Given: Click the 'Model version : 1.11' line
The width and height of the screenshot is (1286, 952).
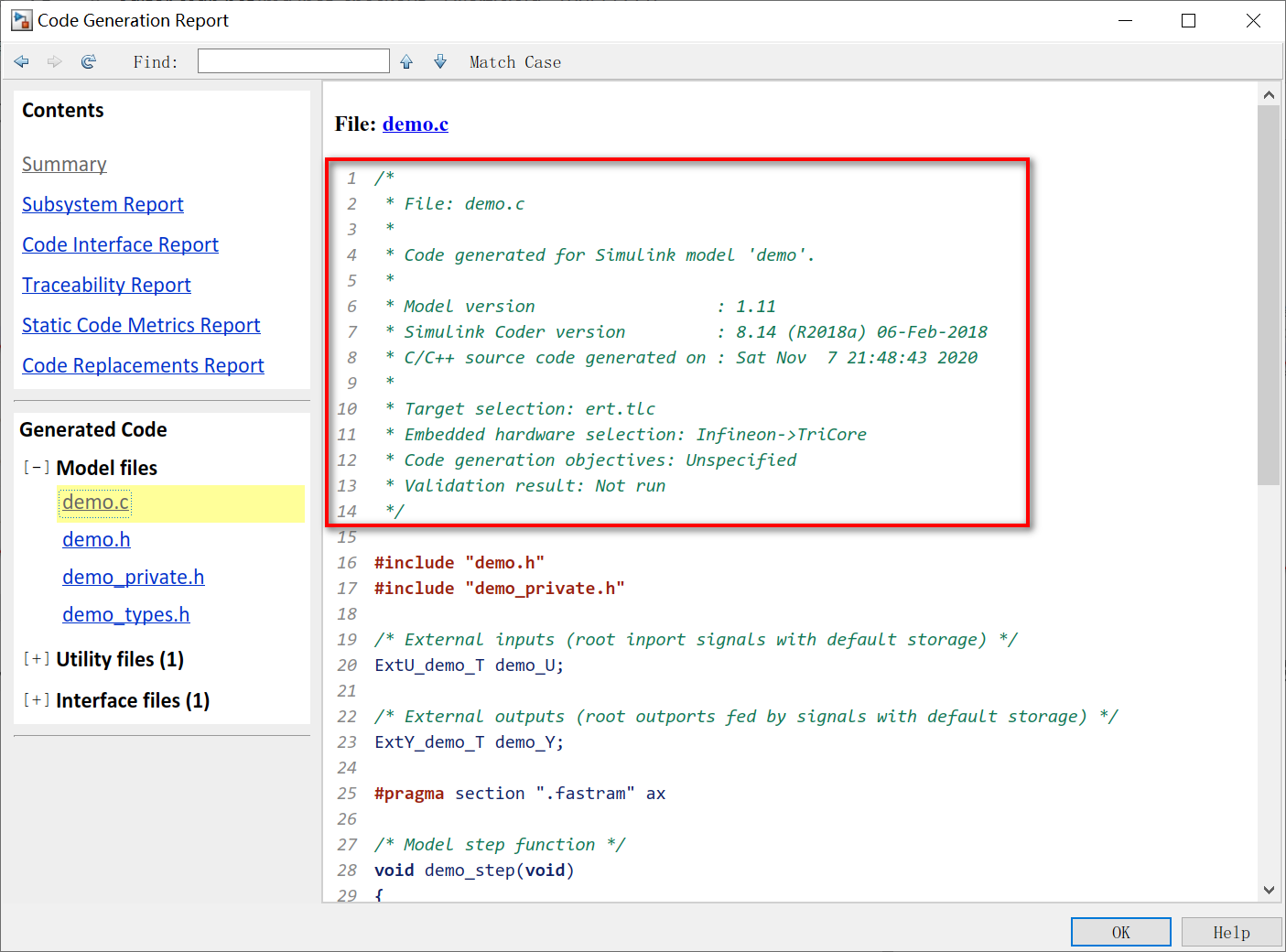Looking at the screenshot, I should (x=580, y=306).
